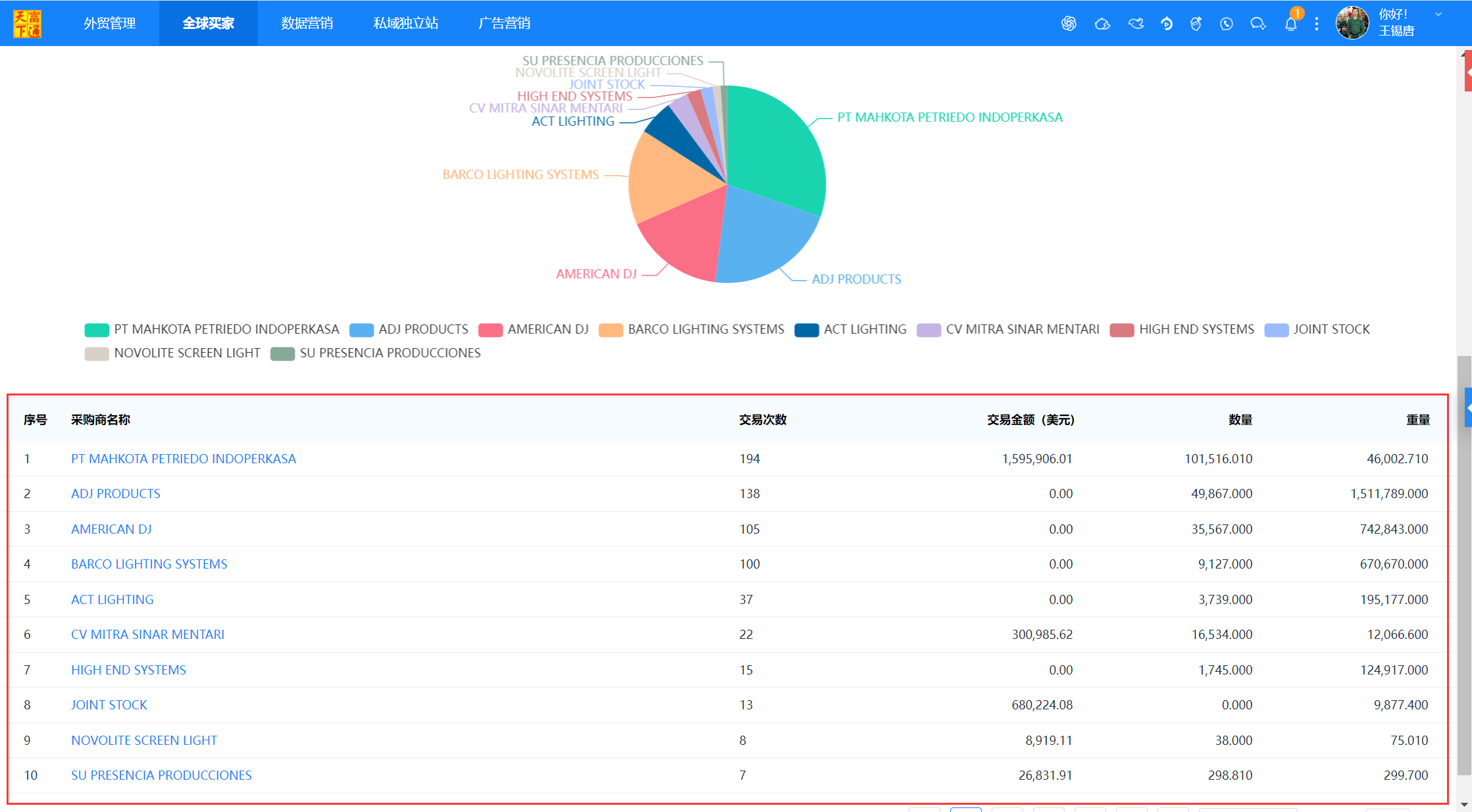This screenshot has width=1472, height=812.
Task: Click the amount cell 1,595,906.01
Action: pos(1037,459)
